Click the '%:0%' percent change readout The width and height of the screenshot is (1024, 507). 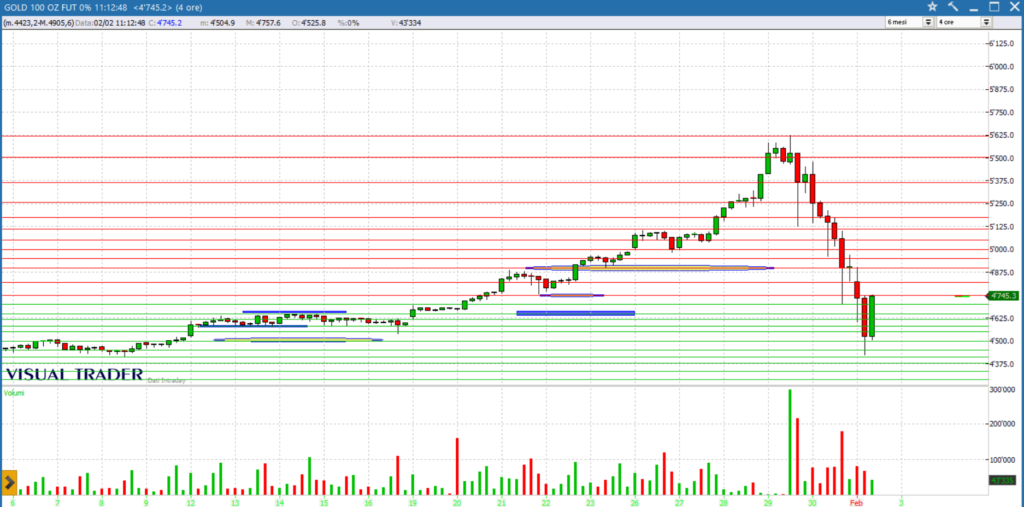point(349,22)
